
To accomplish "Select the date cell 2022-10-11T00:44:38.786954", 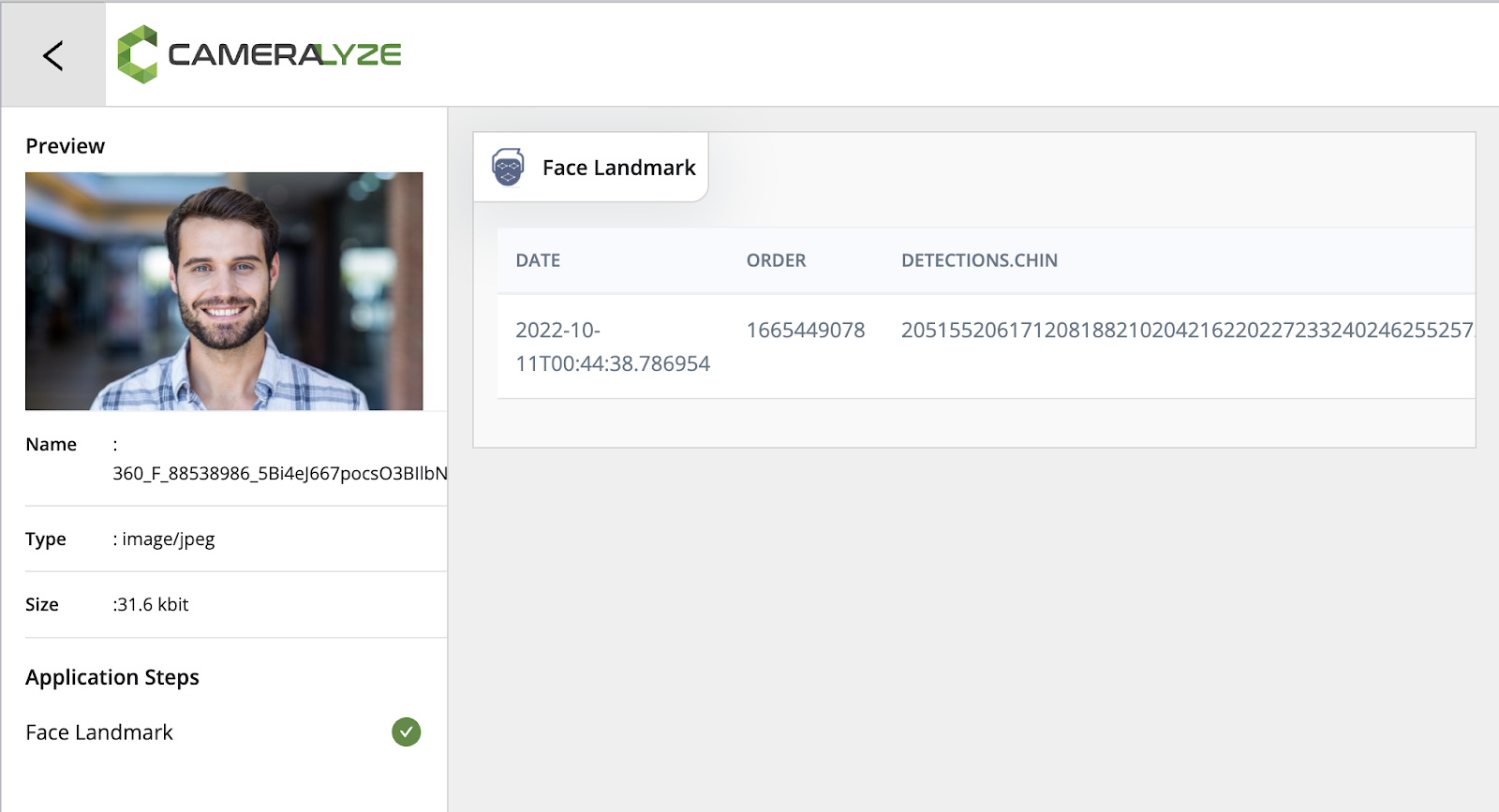I will [613, 347].
